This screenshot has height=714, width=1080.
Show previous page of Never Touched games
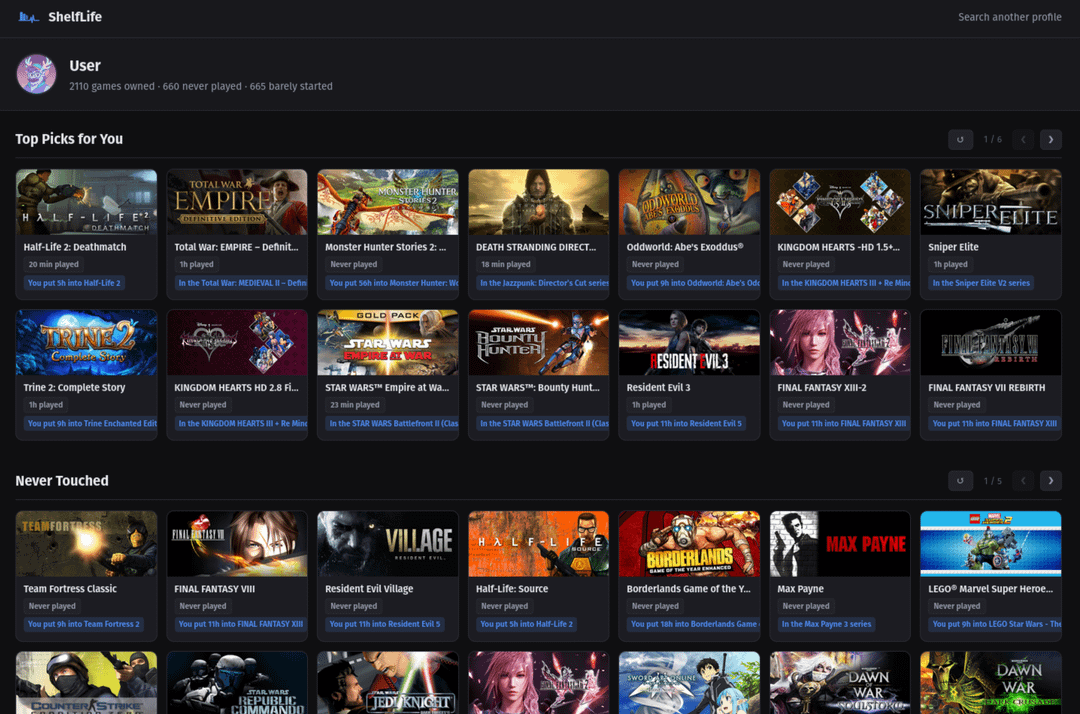[x=1022, y=481]
